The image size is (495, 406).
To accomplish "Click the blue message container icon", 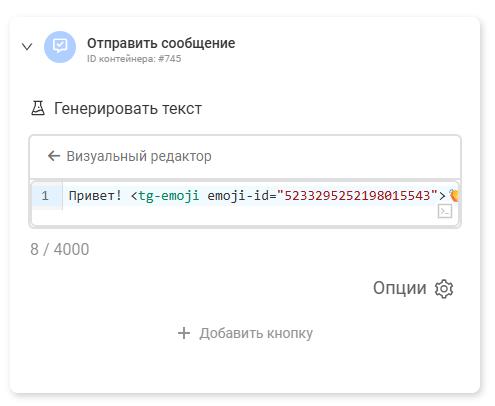I will pos(60,47).
